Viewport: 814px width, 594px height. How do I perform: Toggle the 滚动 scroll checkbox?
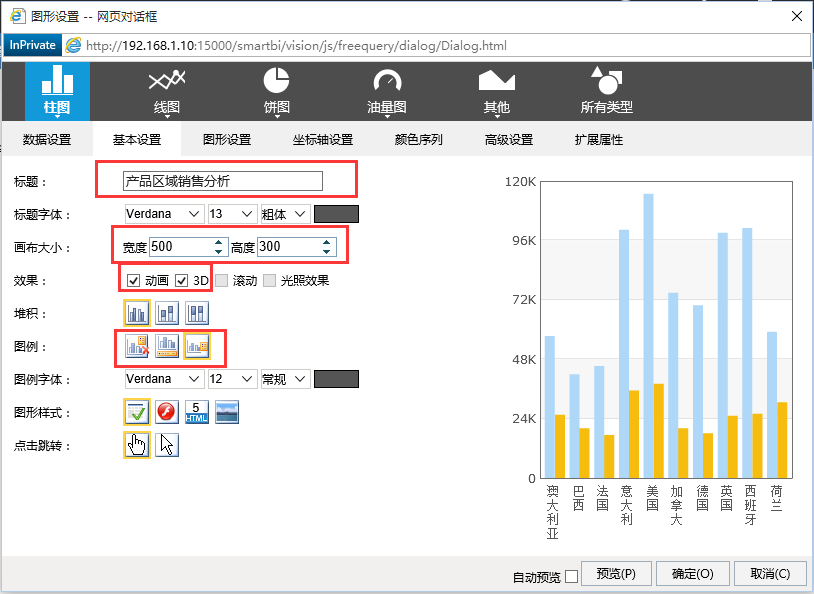click(222, 281)
